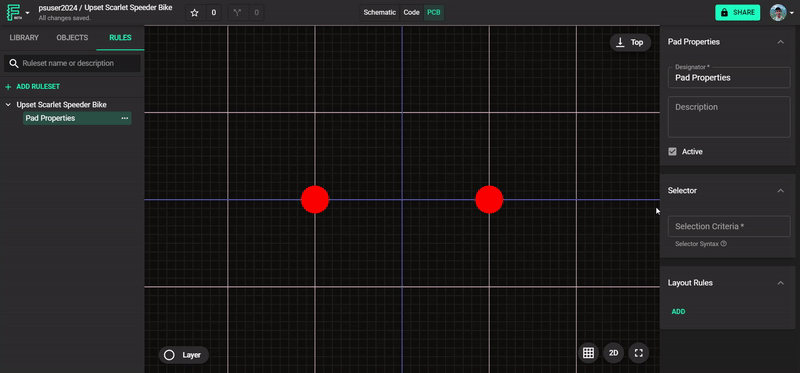Select the right red pad on canvas
The height and width of the screenshot is (373, 800).
click(489, 200)
